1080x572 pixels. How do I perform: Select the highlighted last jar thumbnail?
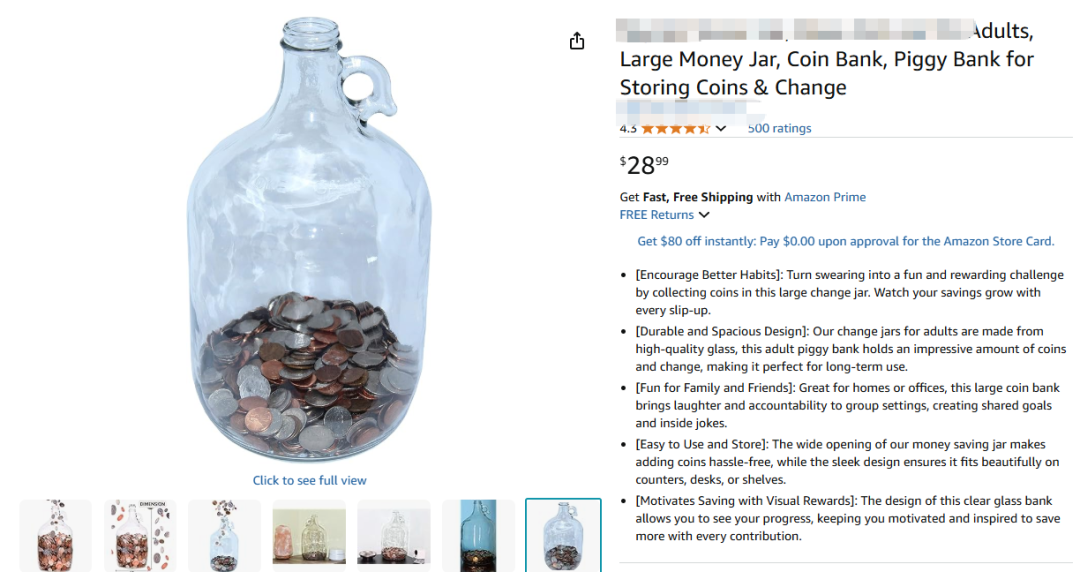click(563, 535)
